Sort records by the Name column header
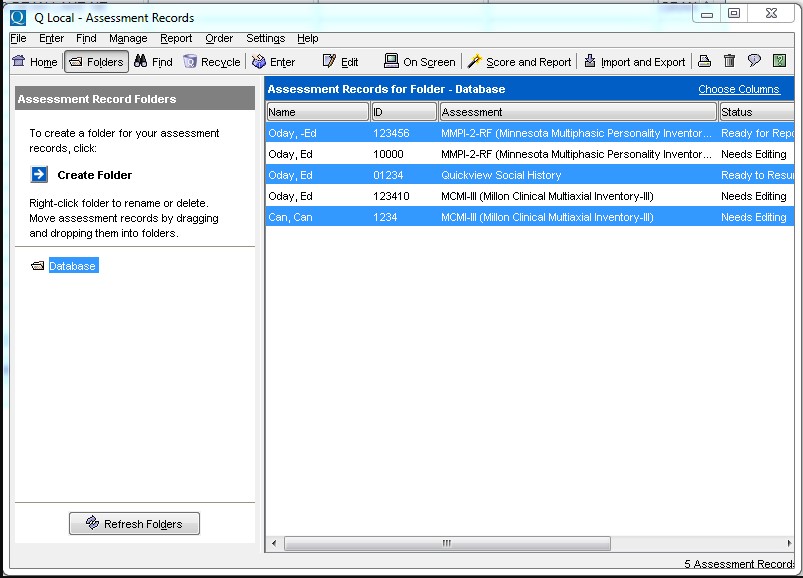Viewport: 803px width, 578px height. pos(315,111)
